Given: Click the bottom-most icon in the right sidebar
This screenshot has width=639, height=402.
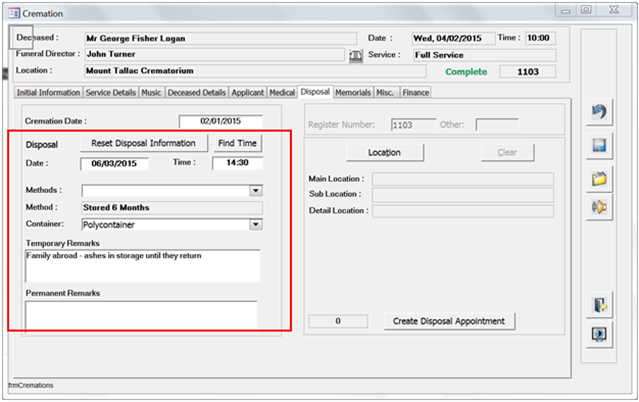Looking at the screenshot, I should [x=600, y=334].
